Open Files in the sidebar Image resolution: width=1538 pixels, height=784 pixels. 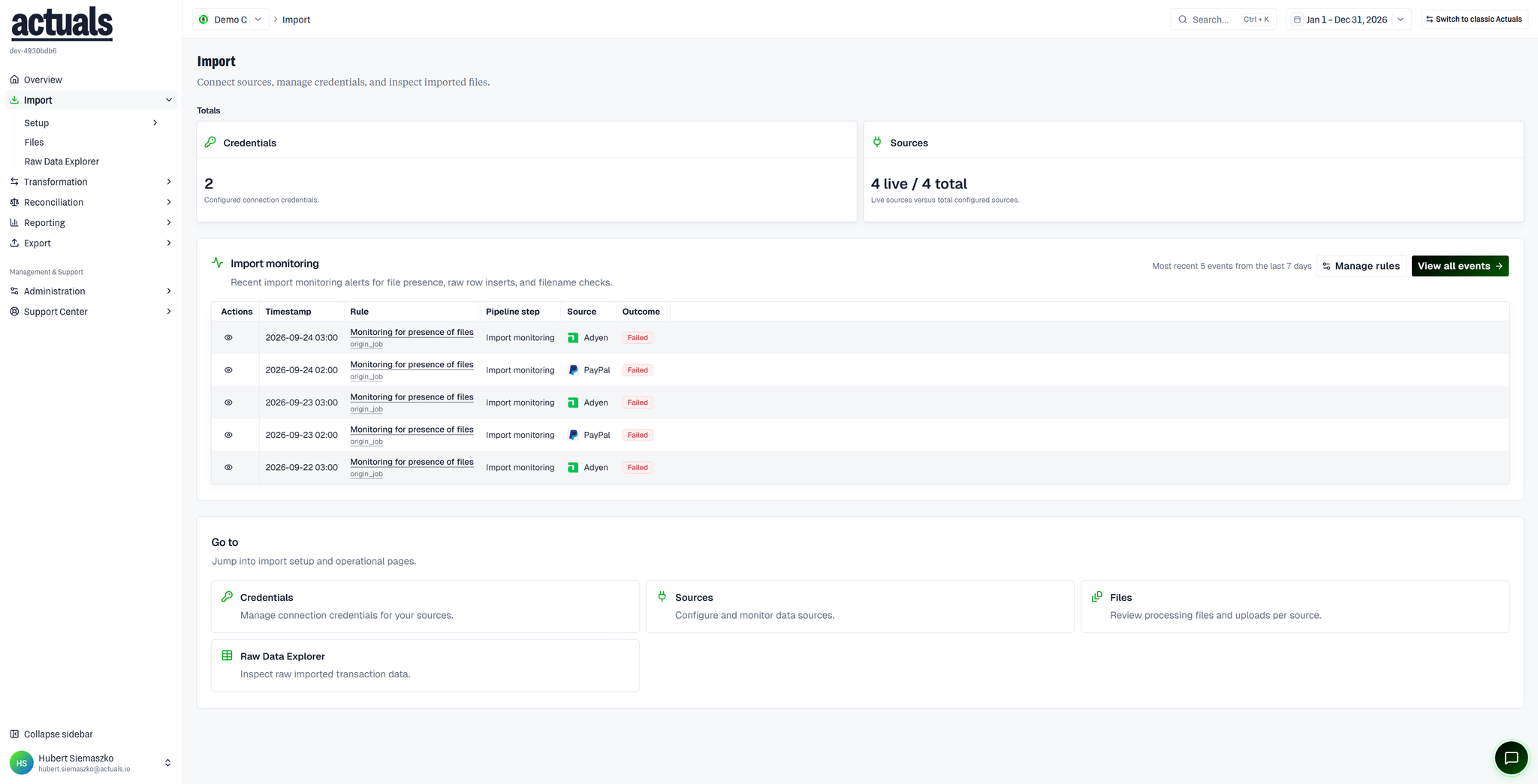tap(34, 142)
